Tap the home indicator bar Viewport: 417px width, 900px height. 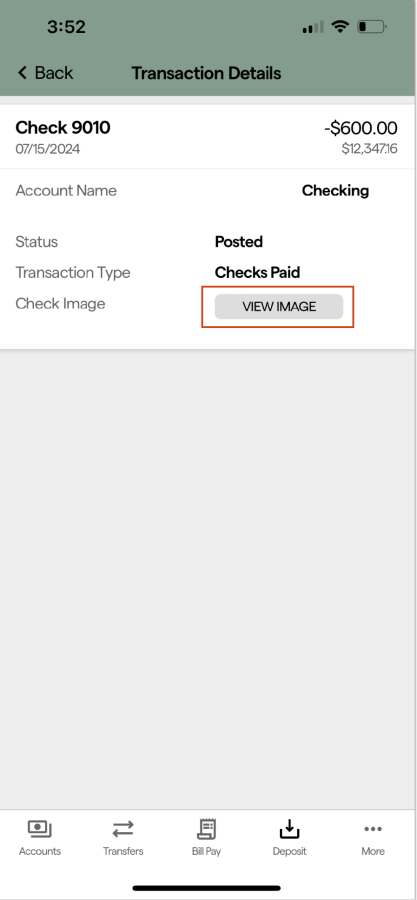pos(206,888)
